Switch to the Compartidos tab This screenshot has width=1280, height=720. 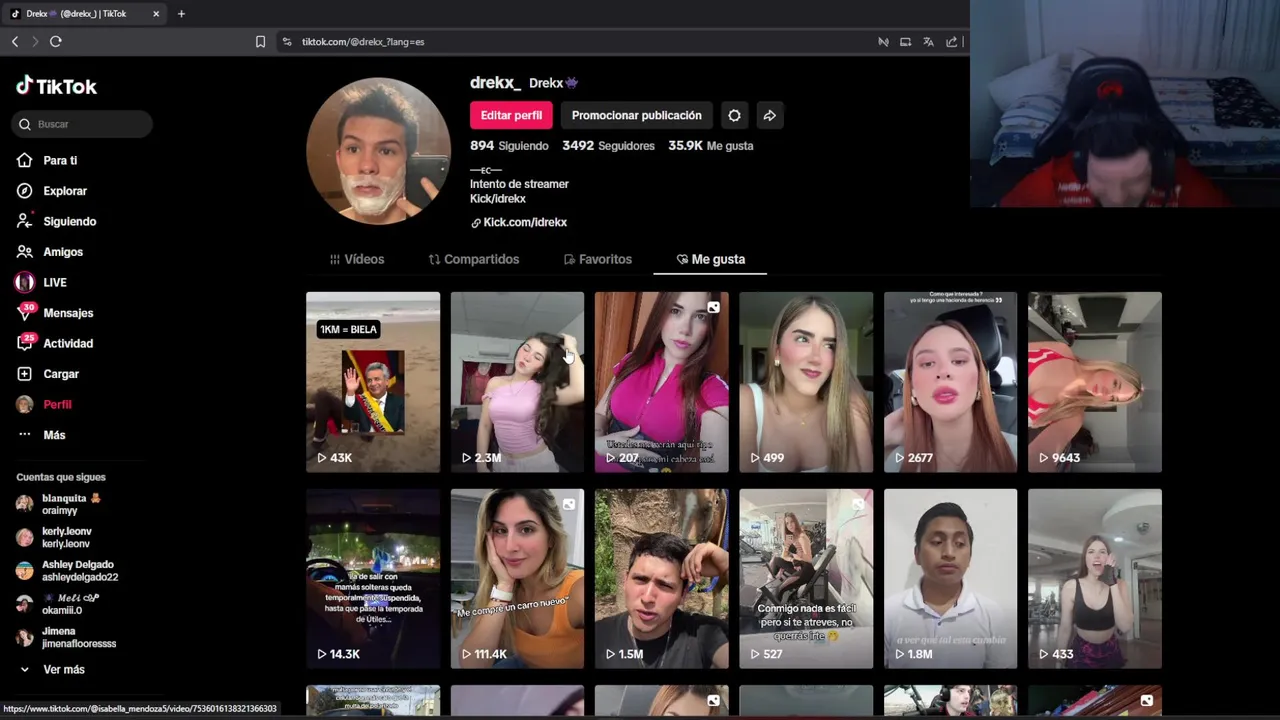(474, 259)
